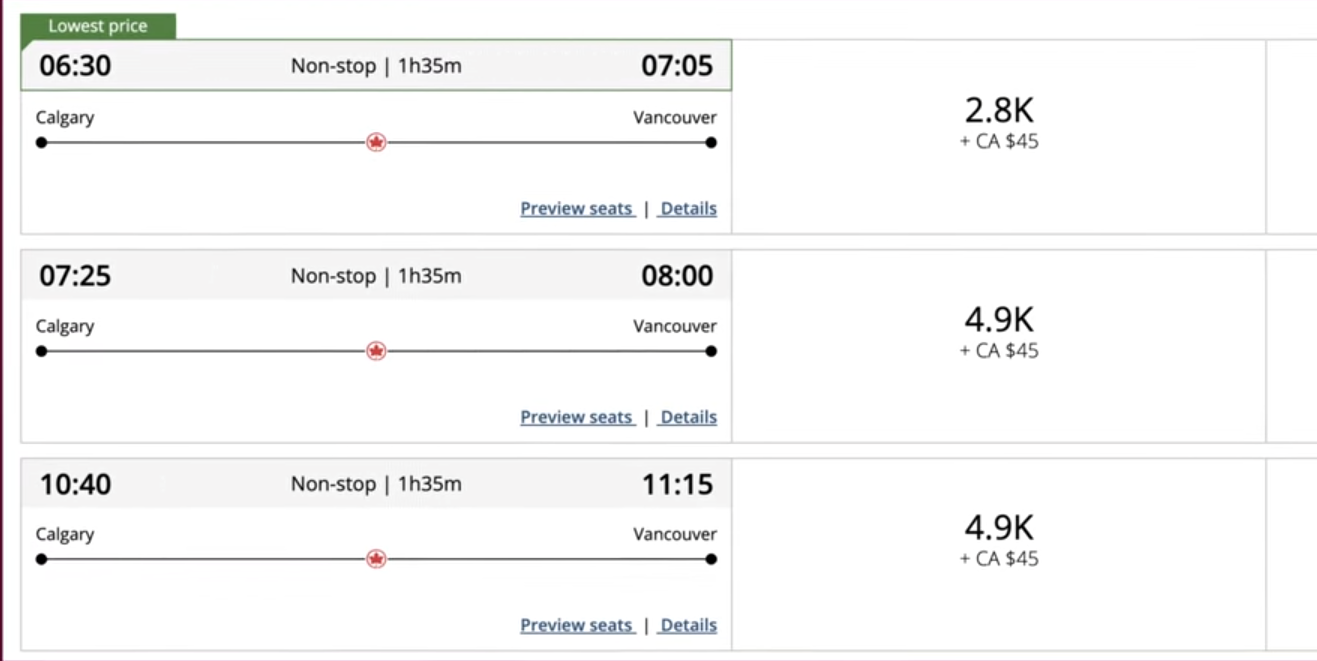Select the 06:30 to 07:05 flight header
The image size is (1317, 661).
(376, 66)
